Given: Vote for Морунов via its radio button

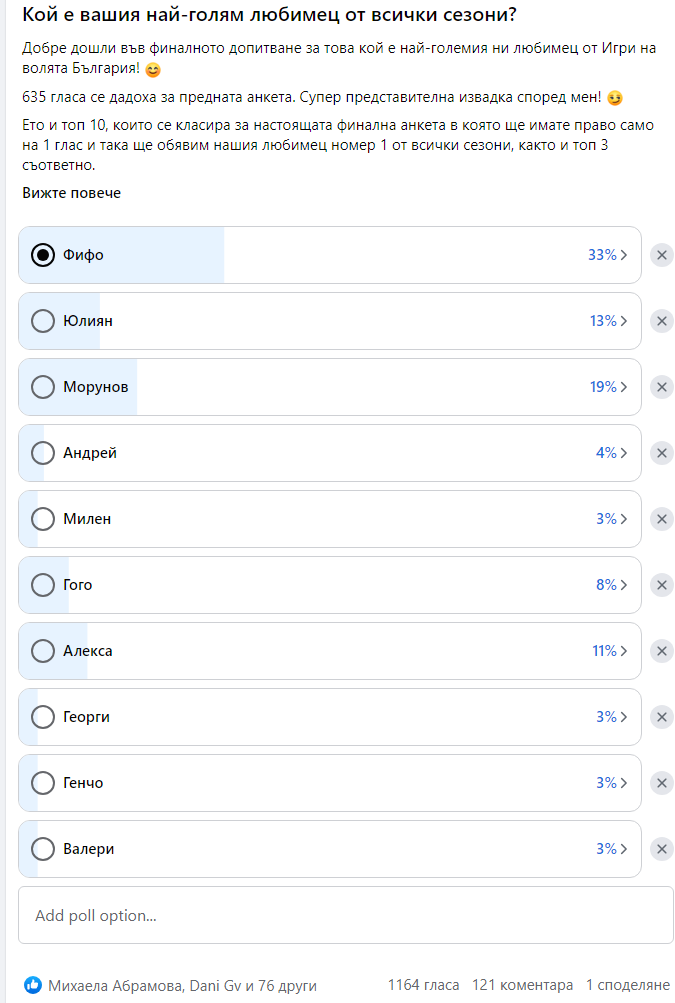Looking at the screenshot, I should tap(43, 387).
